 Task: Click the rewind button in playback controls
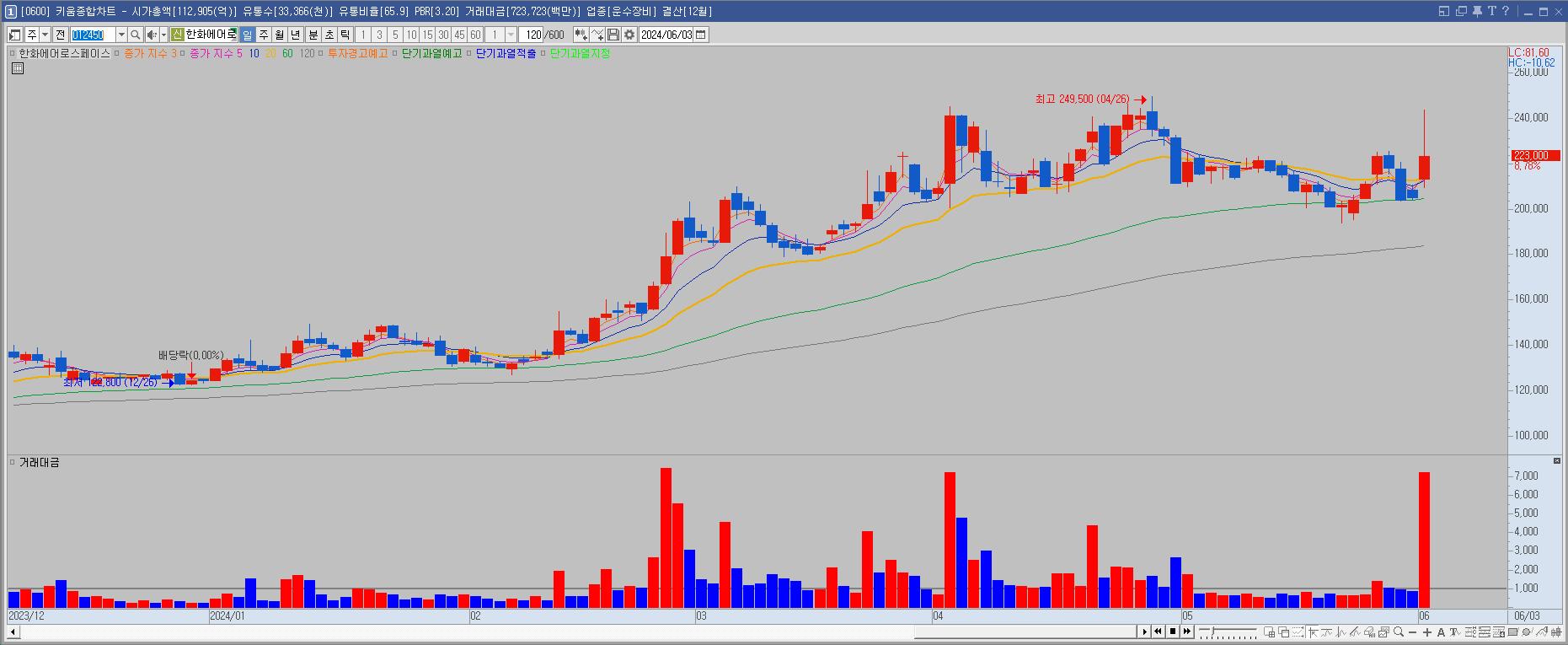click(1159, 632)
